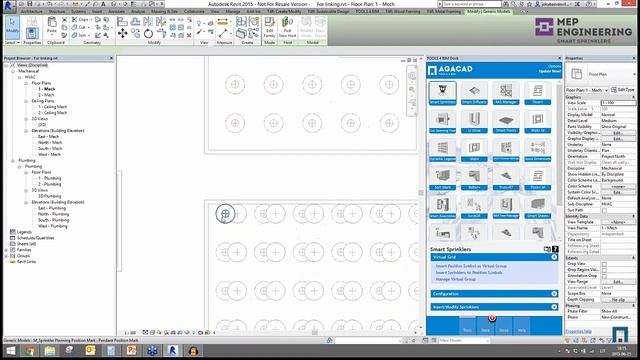Open the Sort Mark tool tile

(442, 179)
